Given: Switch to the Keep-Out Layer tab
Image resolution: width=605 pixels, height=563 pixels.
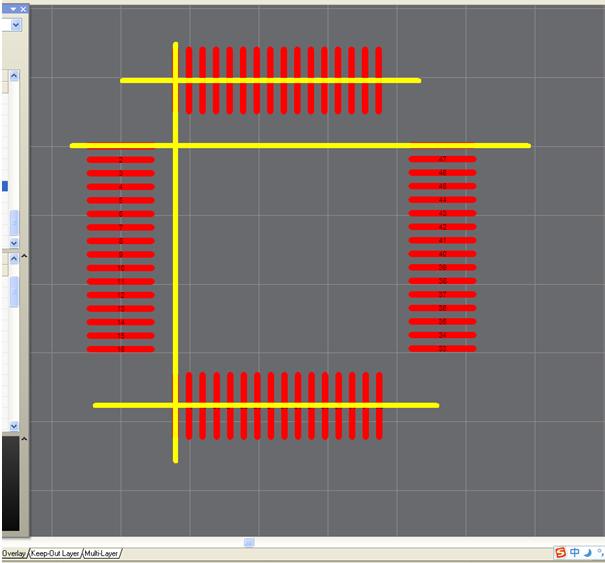Looking at the screenshot, I should 55,553.
